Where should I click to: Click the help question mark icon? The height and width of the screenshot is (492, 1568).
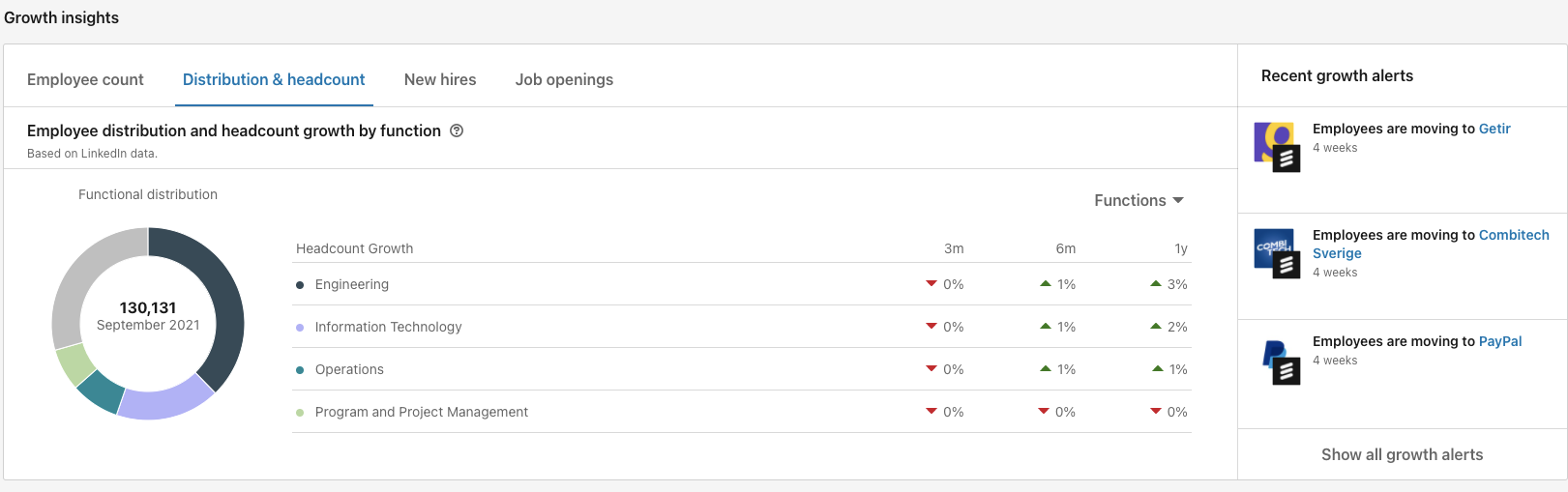(457, 131)
